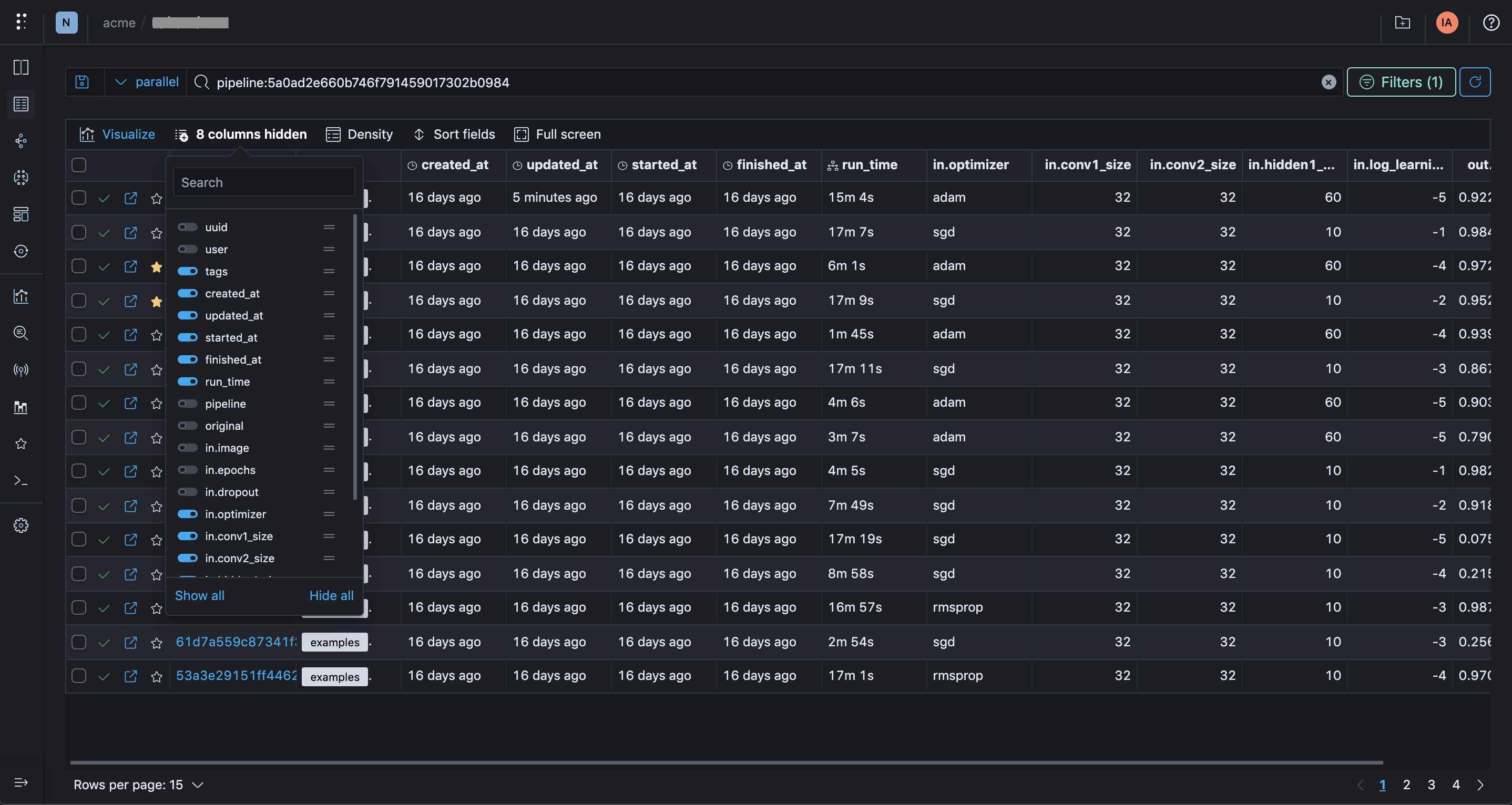The image size is (1512, 805).
Task: Open the IA user avatar menu
Action: pyautogui.click(x=1446, y=22)
